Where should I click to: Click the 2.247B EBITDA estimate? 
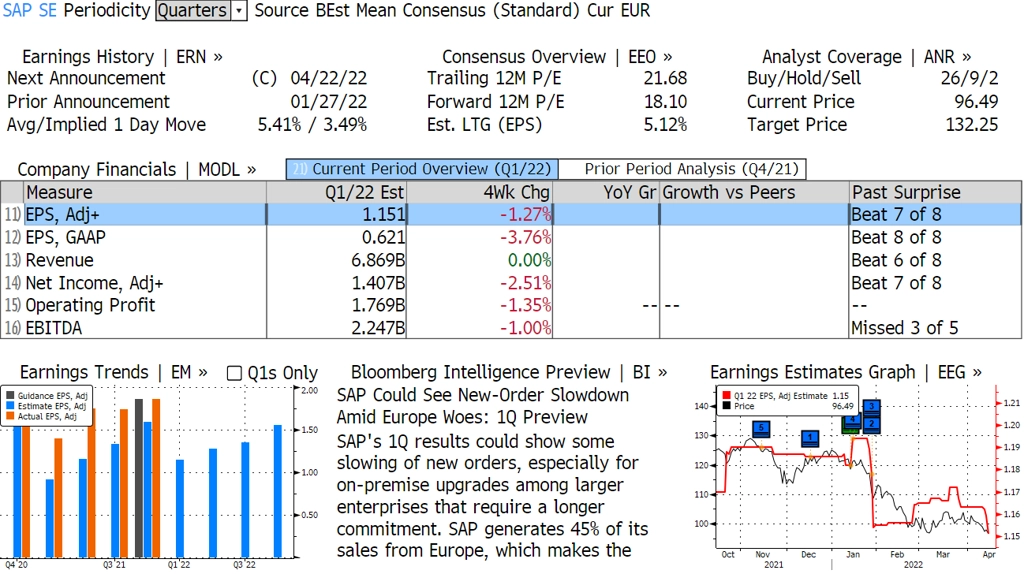click(378, 328)
